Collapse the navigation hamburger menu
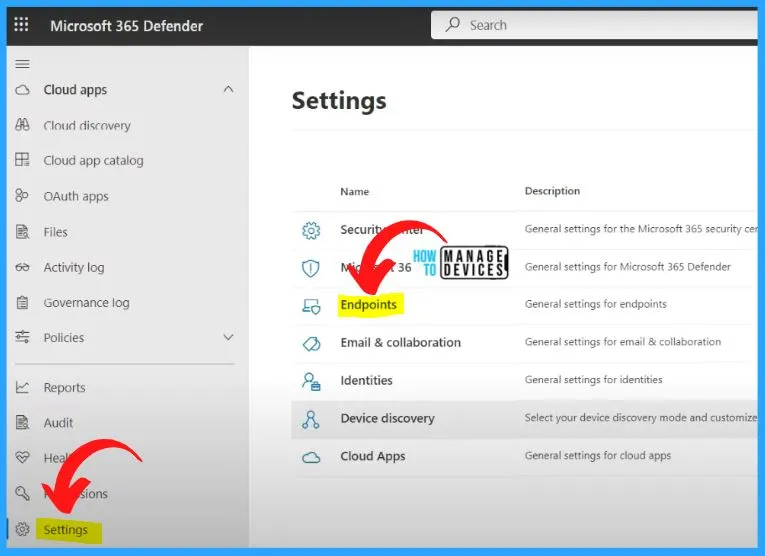The width and height of the screenshot is (765, 556). tap(22, 64)
